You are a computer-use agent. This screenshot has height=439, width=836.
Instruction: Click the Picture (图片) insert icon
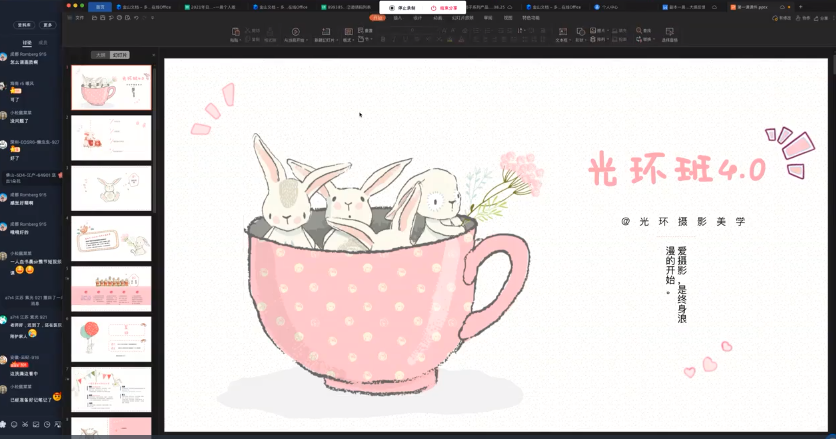593,30
